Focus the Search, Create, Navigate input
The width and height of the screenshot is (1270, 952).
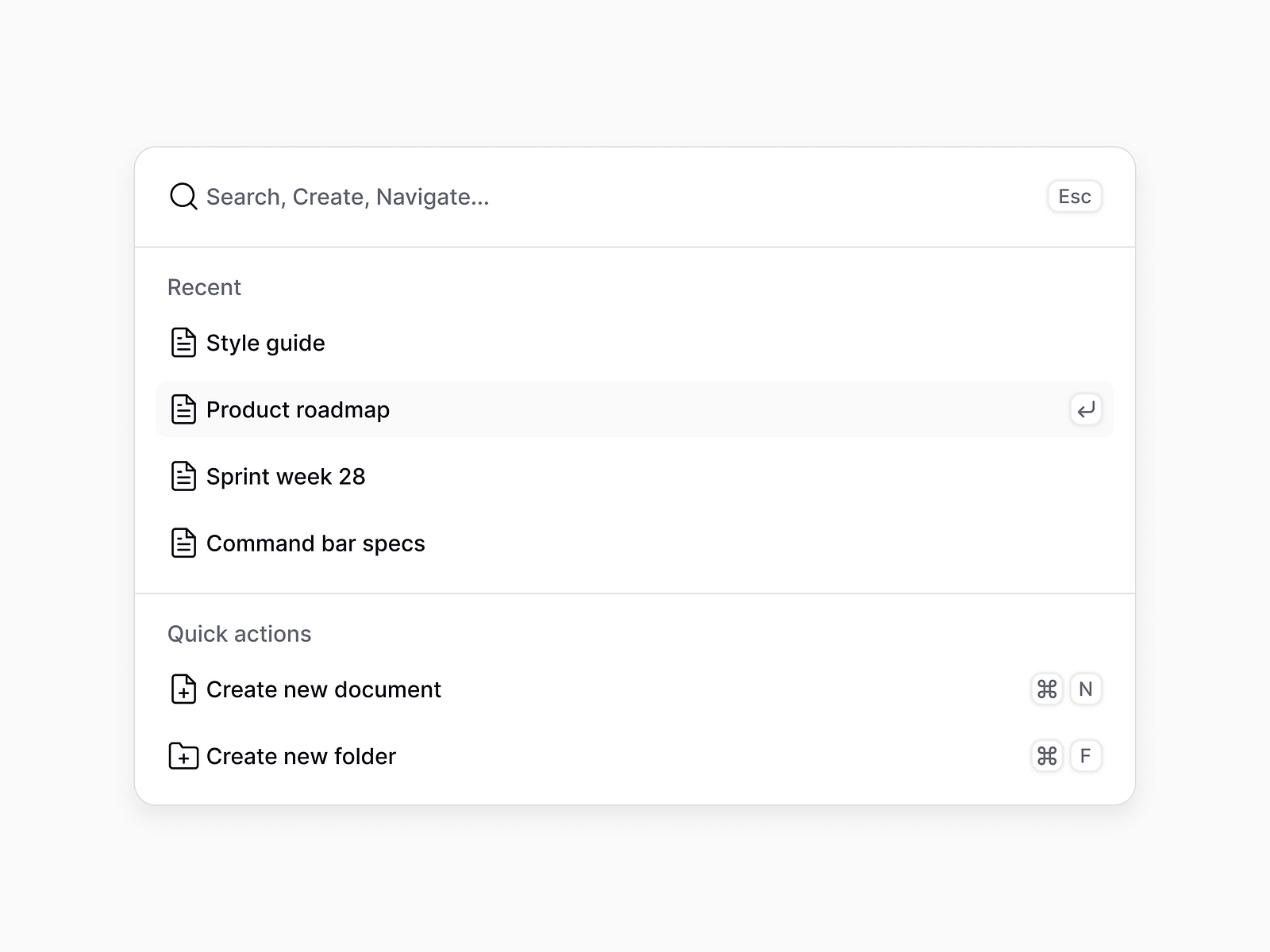click(556, 197)
